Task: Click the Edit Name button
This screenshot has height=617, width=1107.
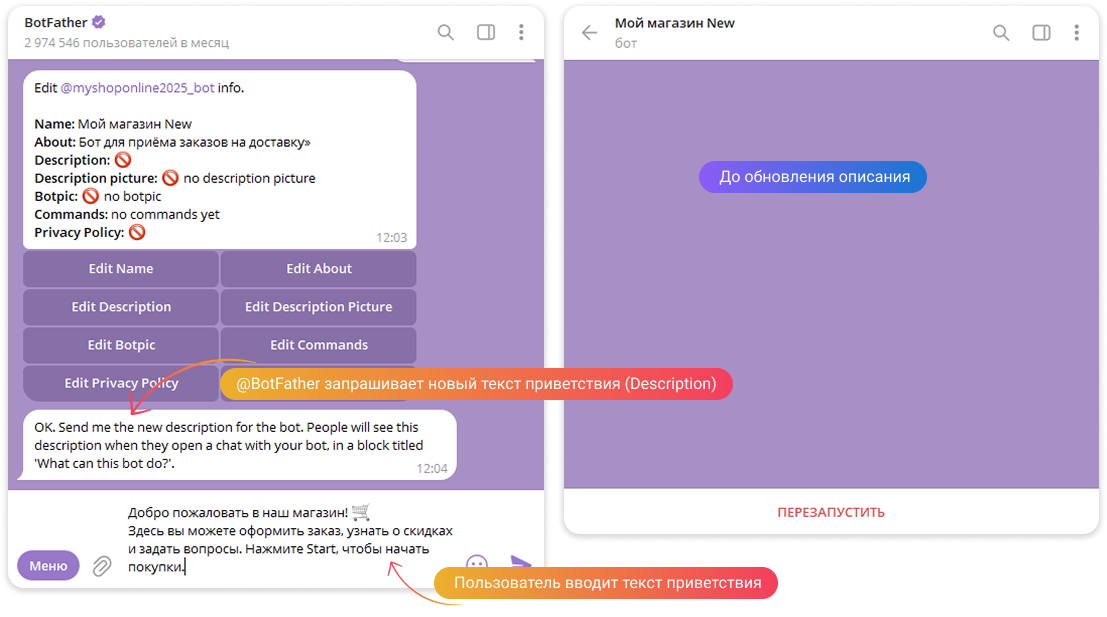Action: [121, 269]
